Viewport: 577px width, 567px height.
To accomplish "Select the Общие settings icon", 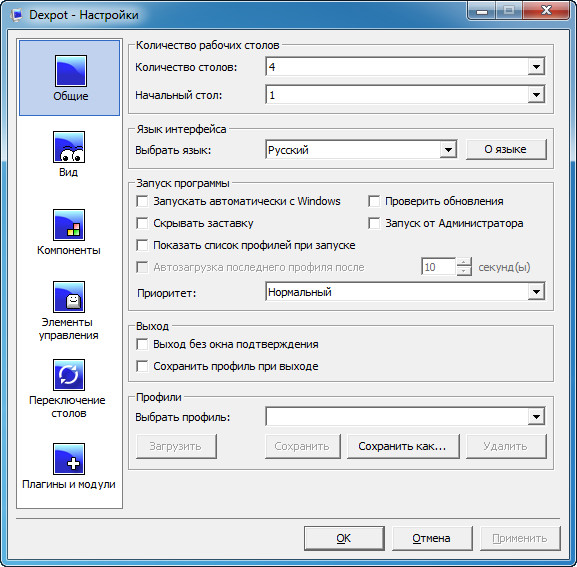I will click(x=71, y=71).
